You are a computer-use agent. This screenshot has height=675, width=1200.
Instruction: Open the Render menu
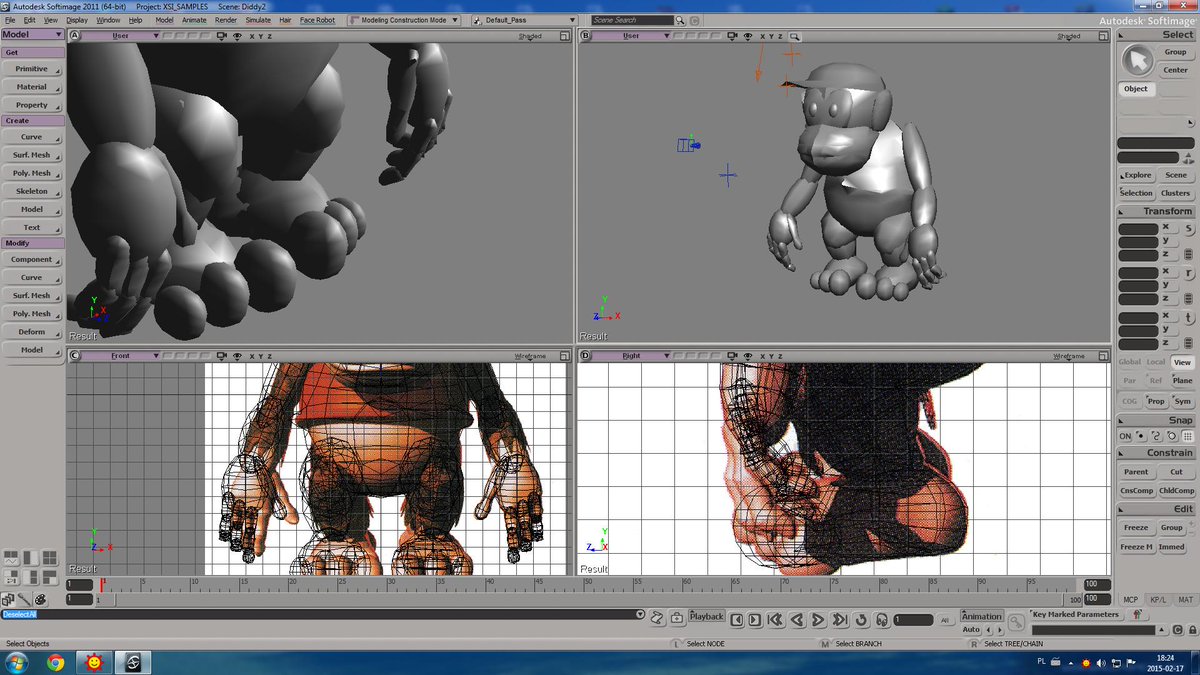point(227,20)
